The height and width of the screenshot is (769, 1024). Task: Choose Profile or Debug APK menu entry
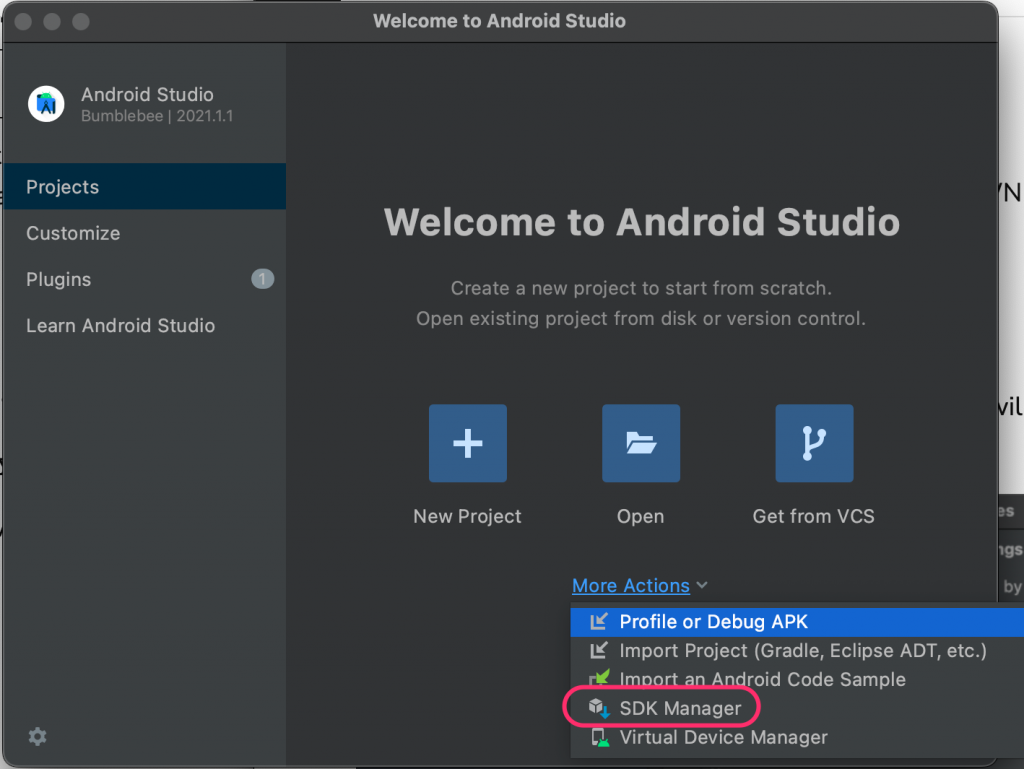(797, 621)
